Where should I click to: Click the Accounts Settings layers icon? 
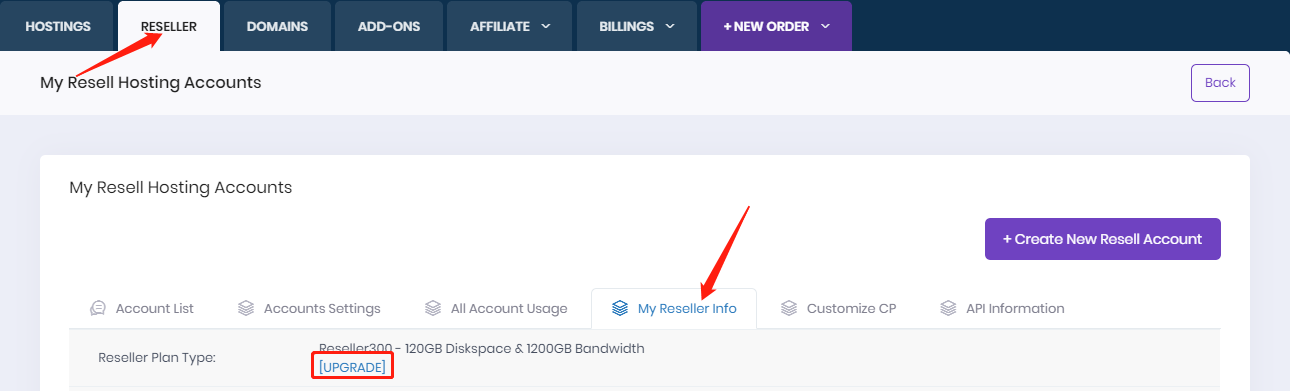[246, 308]
